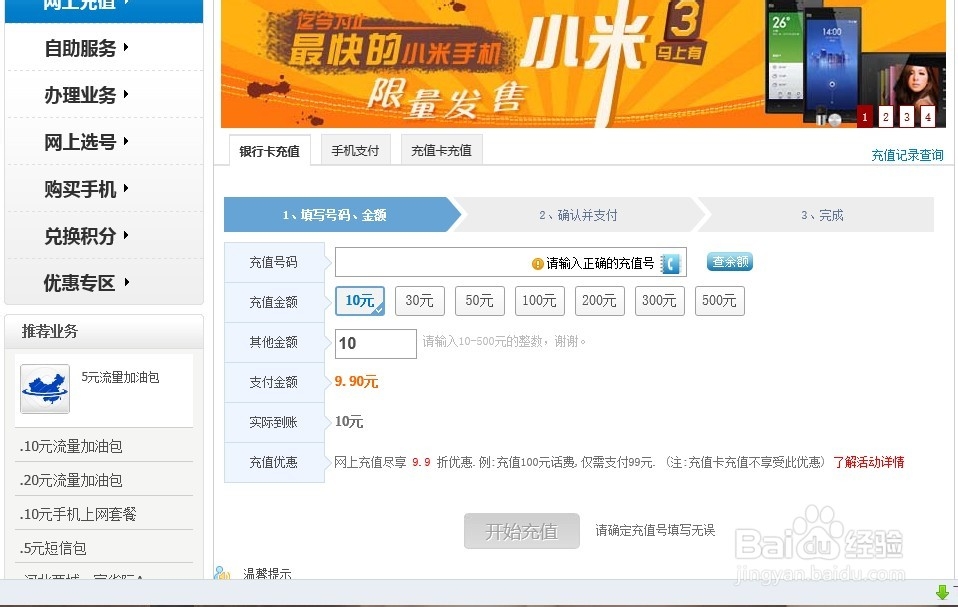Screen dimensions: 958x607
Task: Select the 300元 recharge amount
Action: [659, 300]
